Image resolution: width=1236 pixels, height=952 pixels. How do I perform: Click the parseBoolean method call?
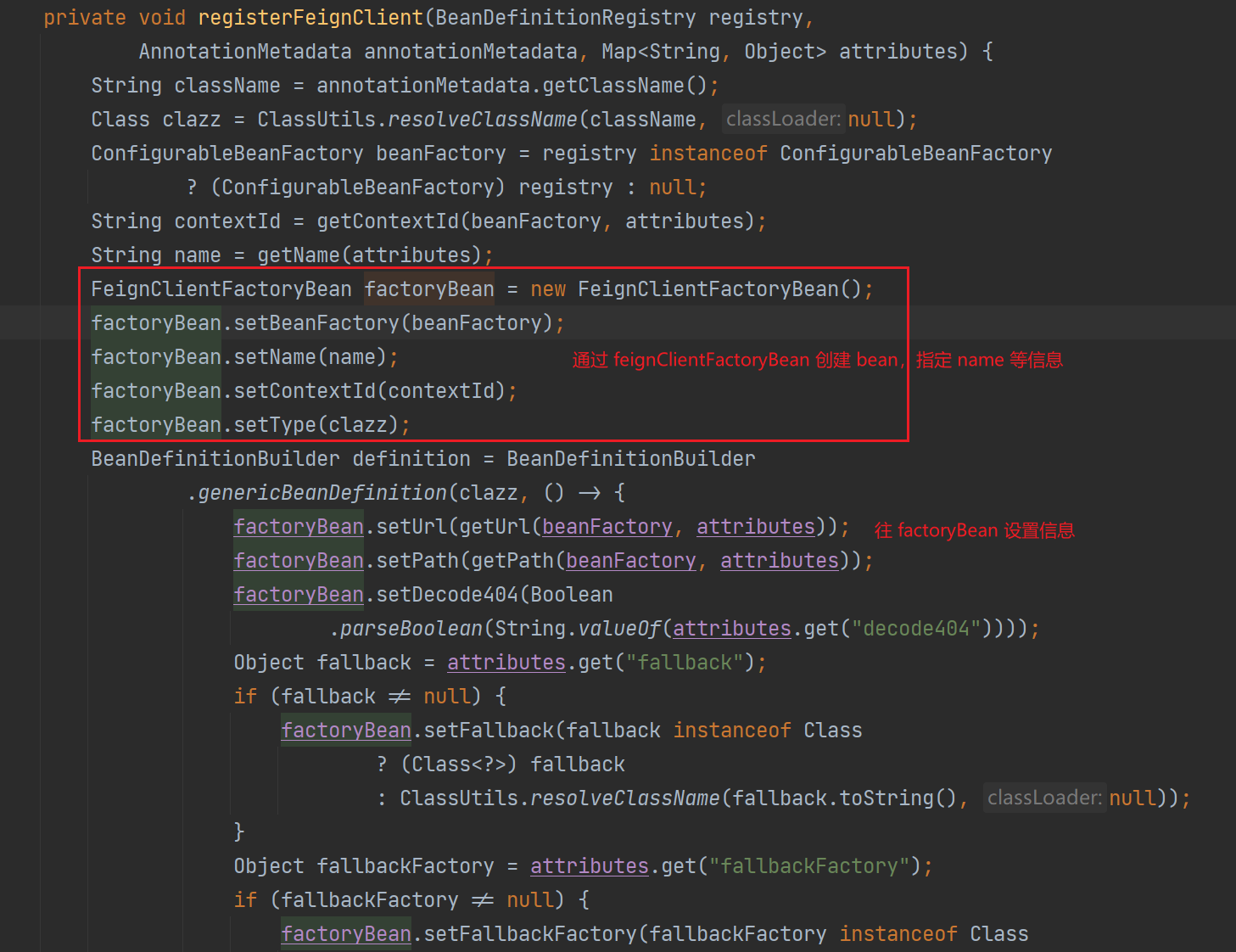[x=411, y=629]
